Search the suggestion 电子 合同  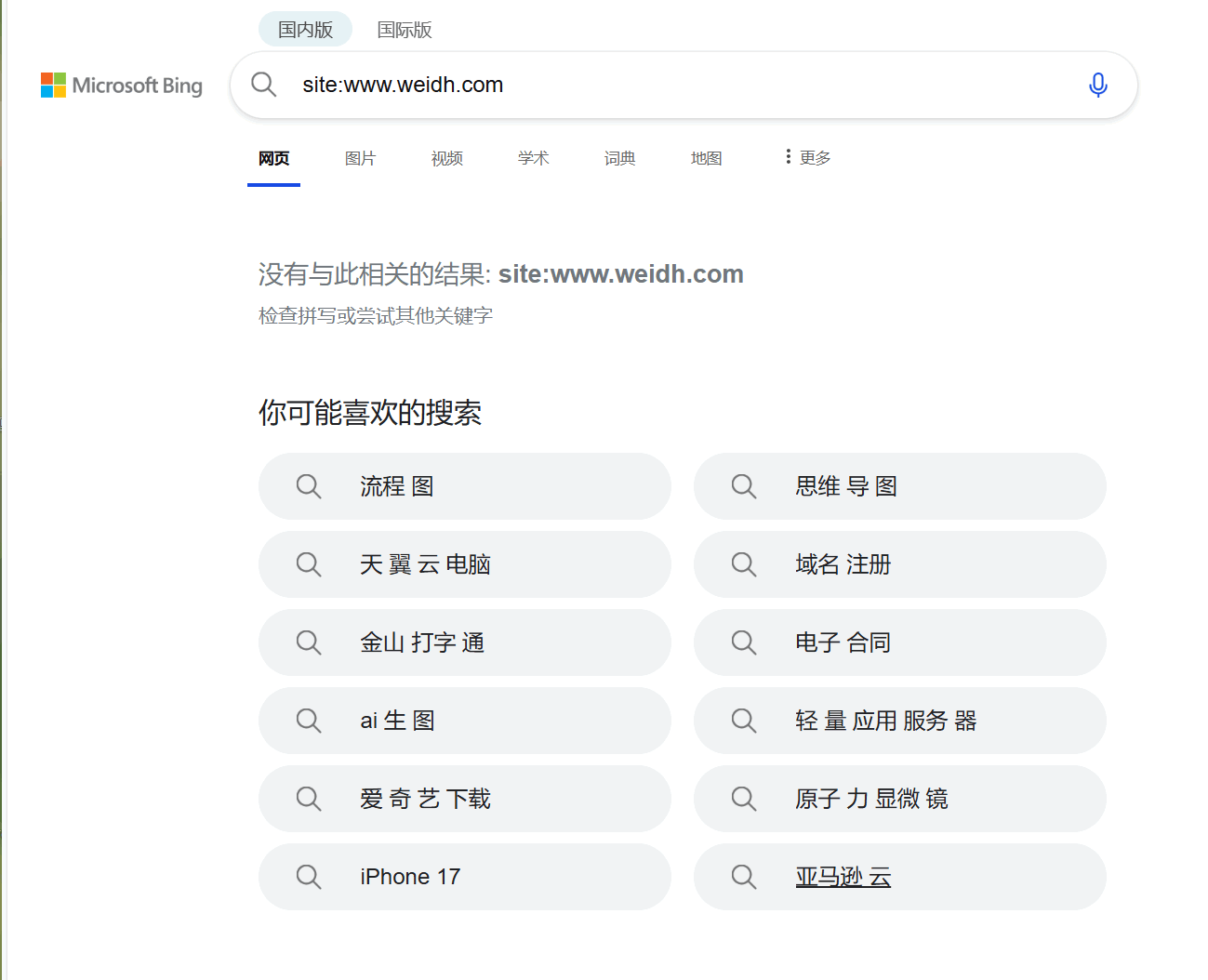click(900, 642)
